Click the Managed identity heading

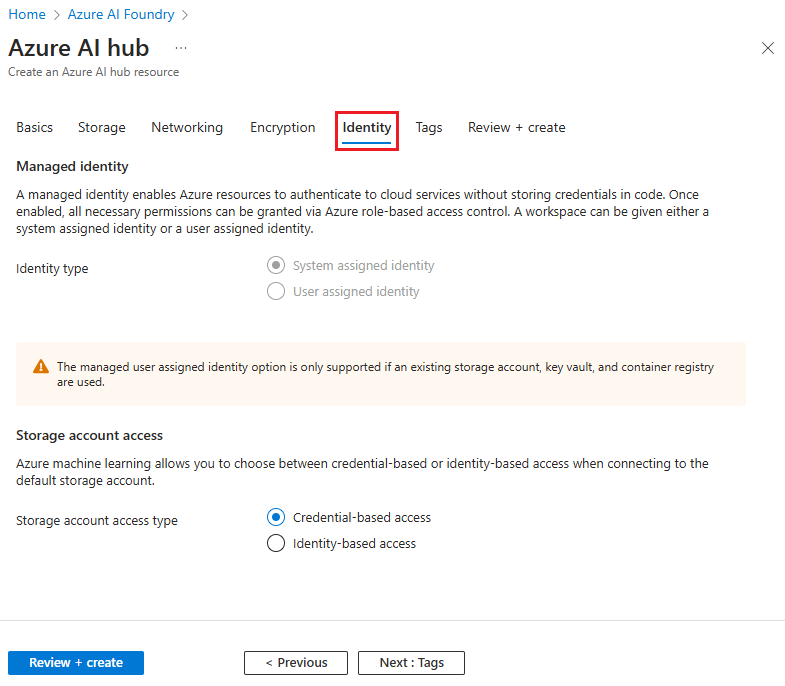coord(73,166)
